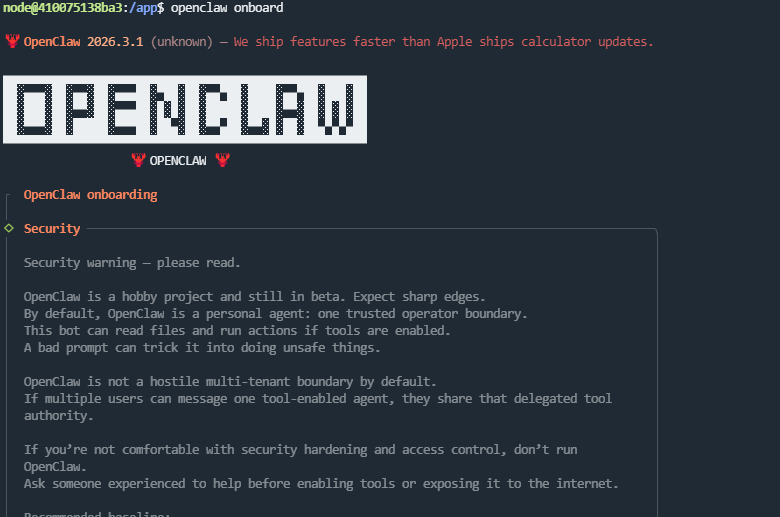Click 'Security warning — please read.' line

point(132,263)
